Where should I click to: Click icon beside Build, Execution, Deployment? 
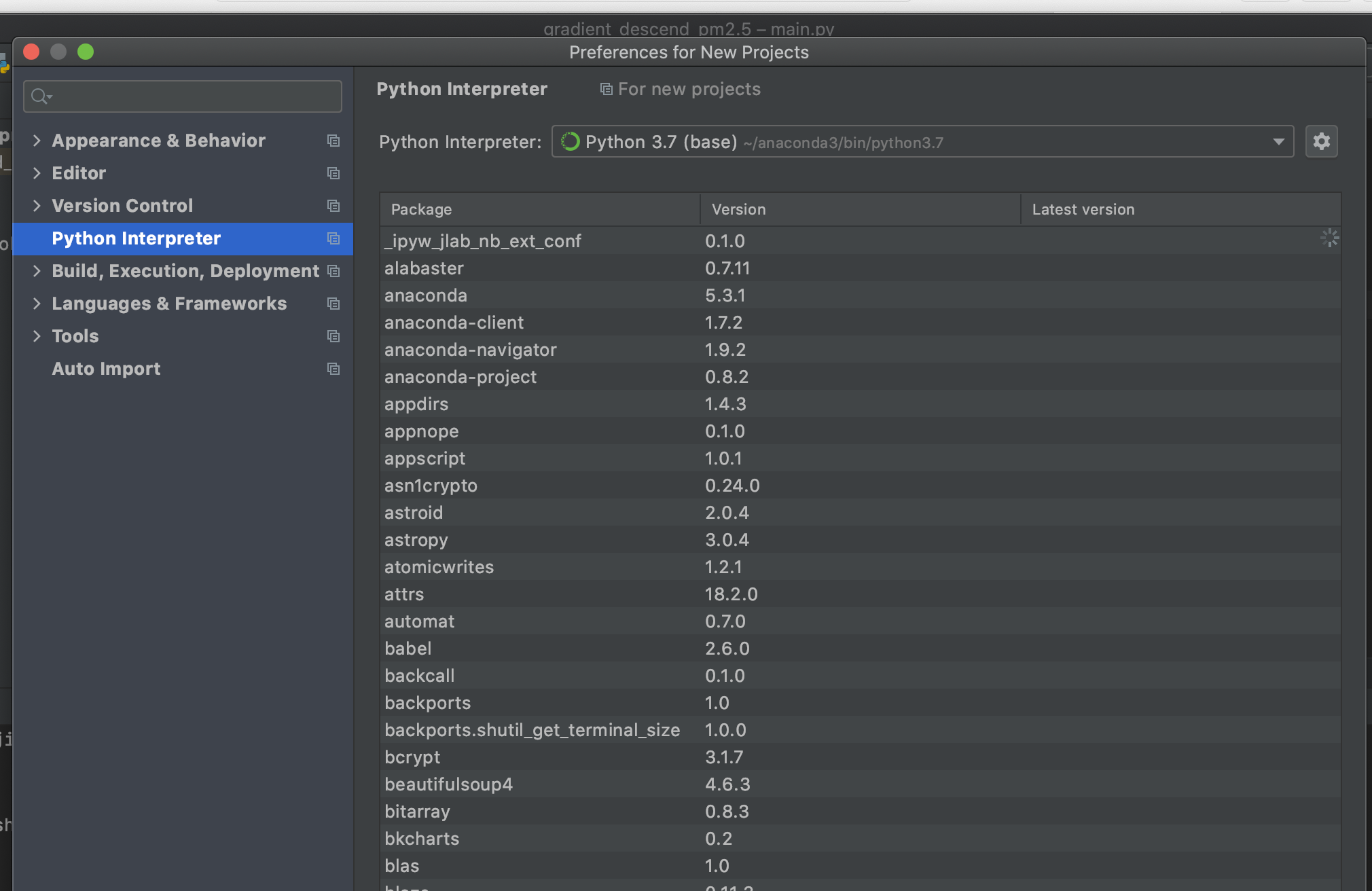(333, 271)
